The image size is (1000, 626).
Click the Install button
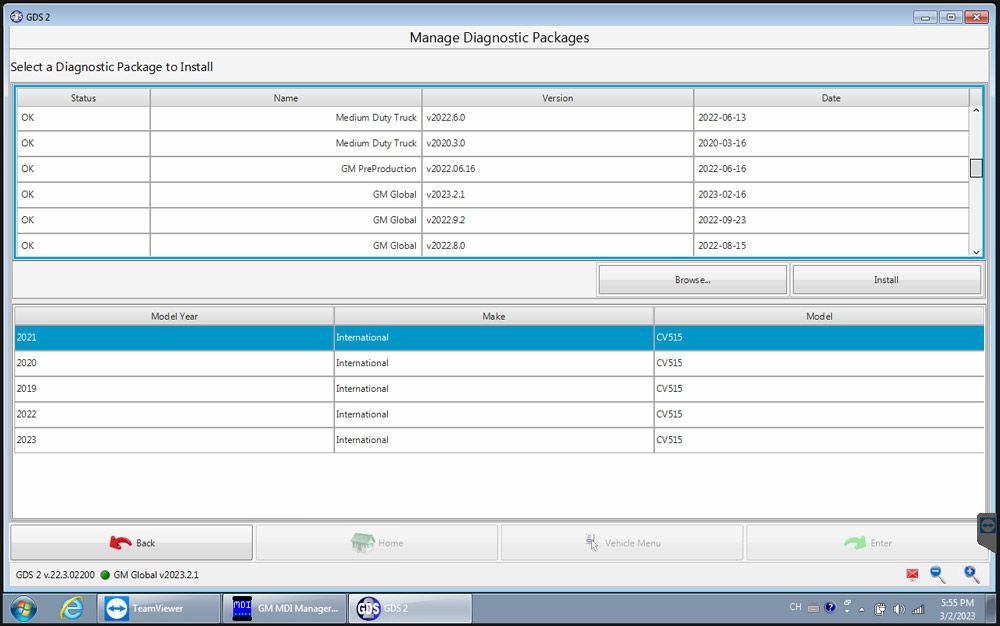point(886,280)
